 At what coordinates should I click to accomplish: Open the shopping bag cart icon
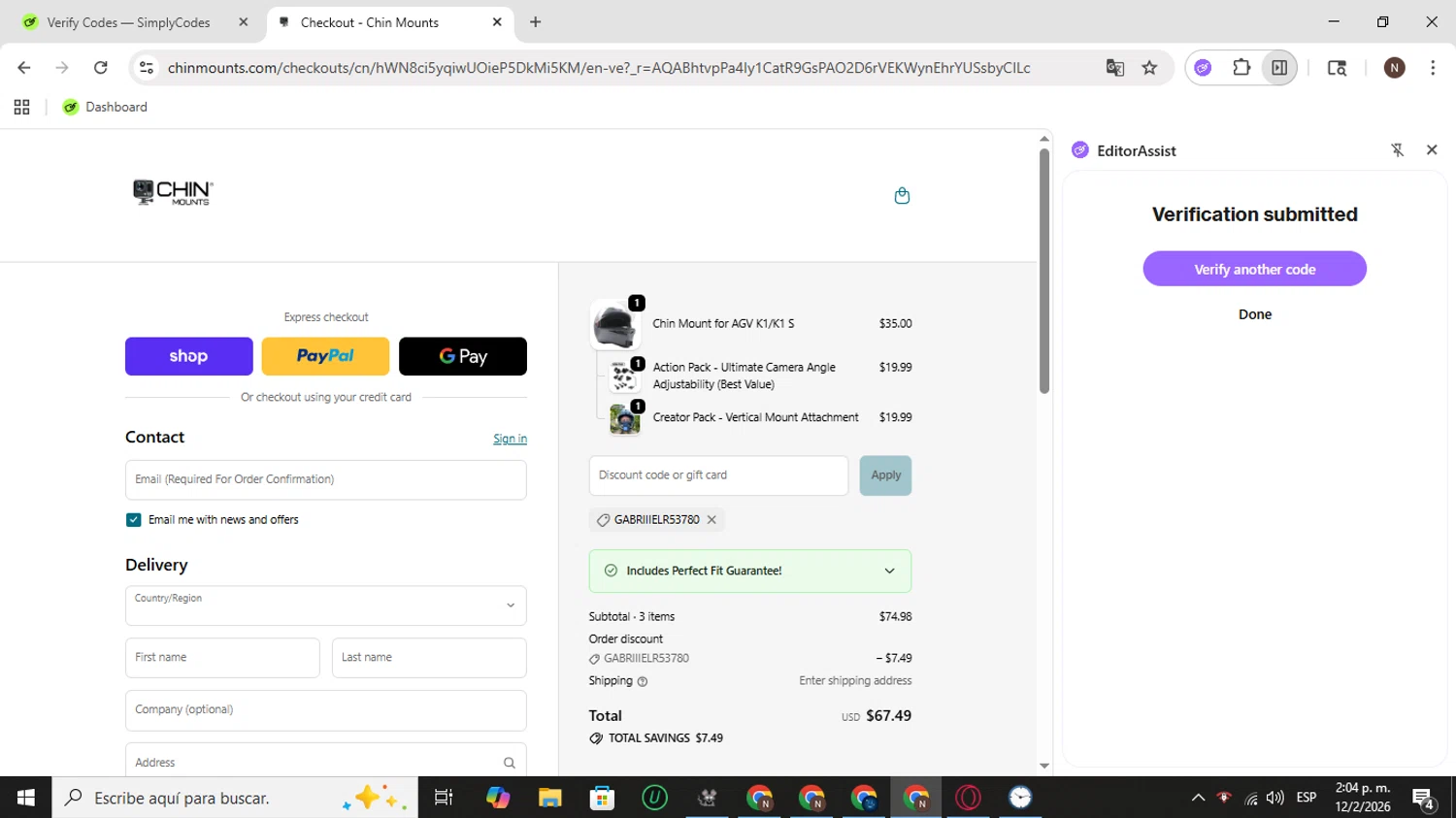point(902,196)
